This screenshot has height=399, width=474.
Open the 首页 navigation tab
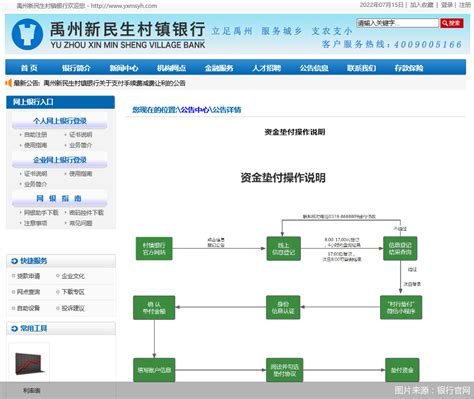coord(29,68)
